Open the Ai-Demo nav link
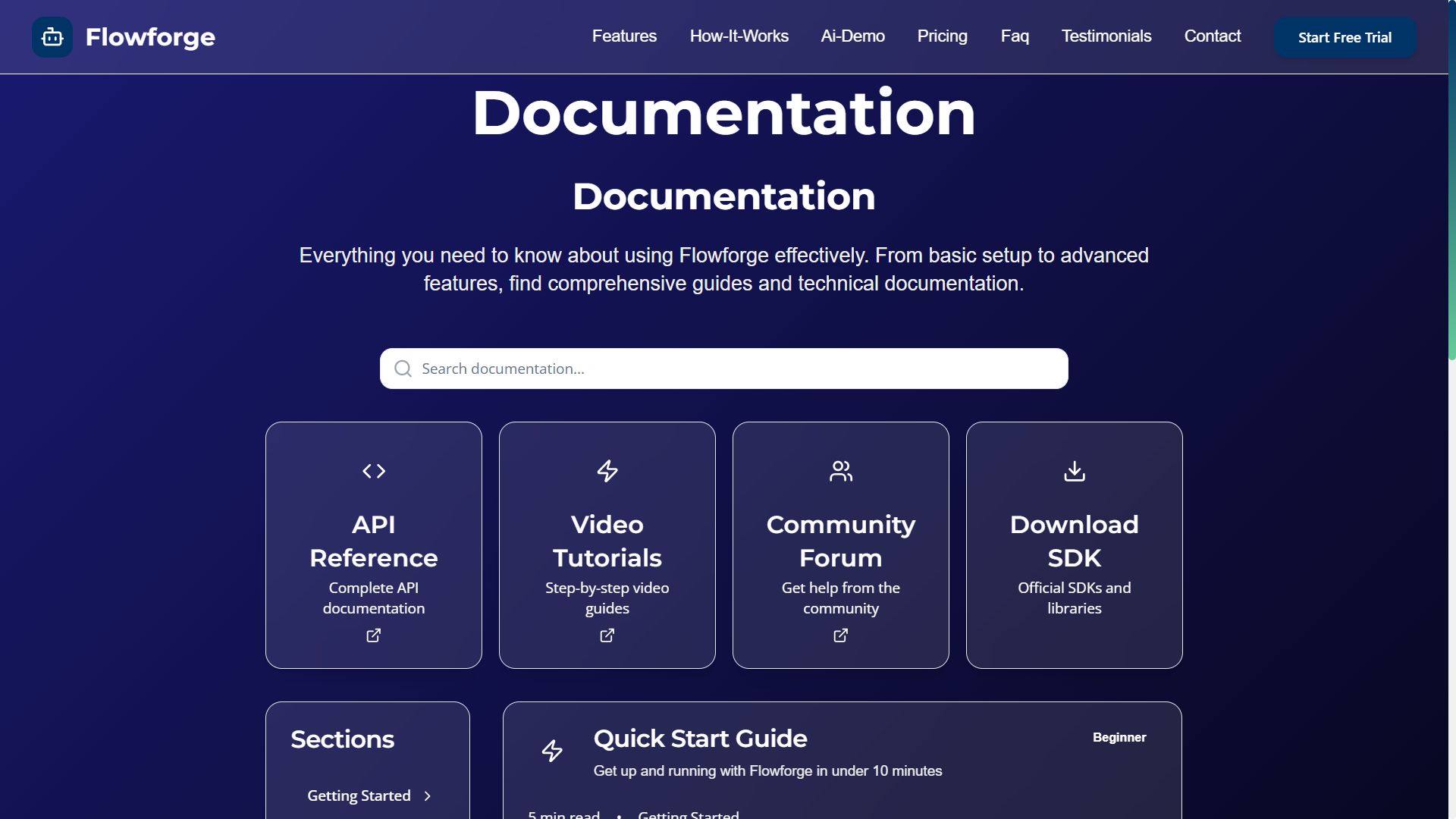Screen dimensions: 1456x819 click(852, 36)
